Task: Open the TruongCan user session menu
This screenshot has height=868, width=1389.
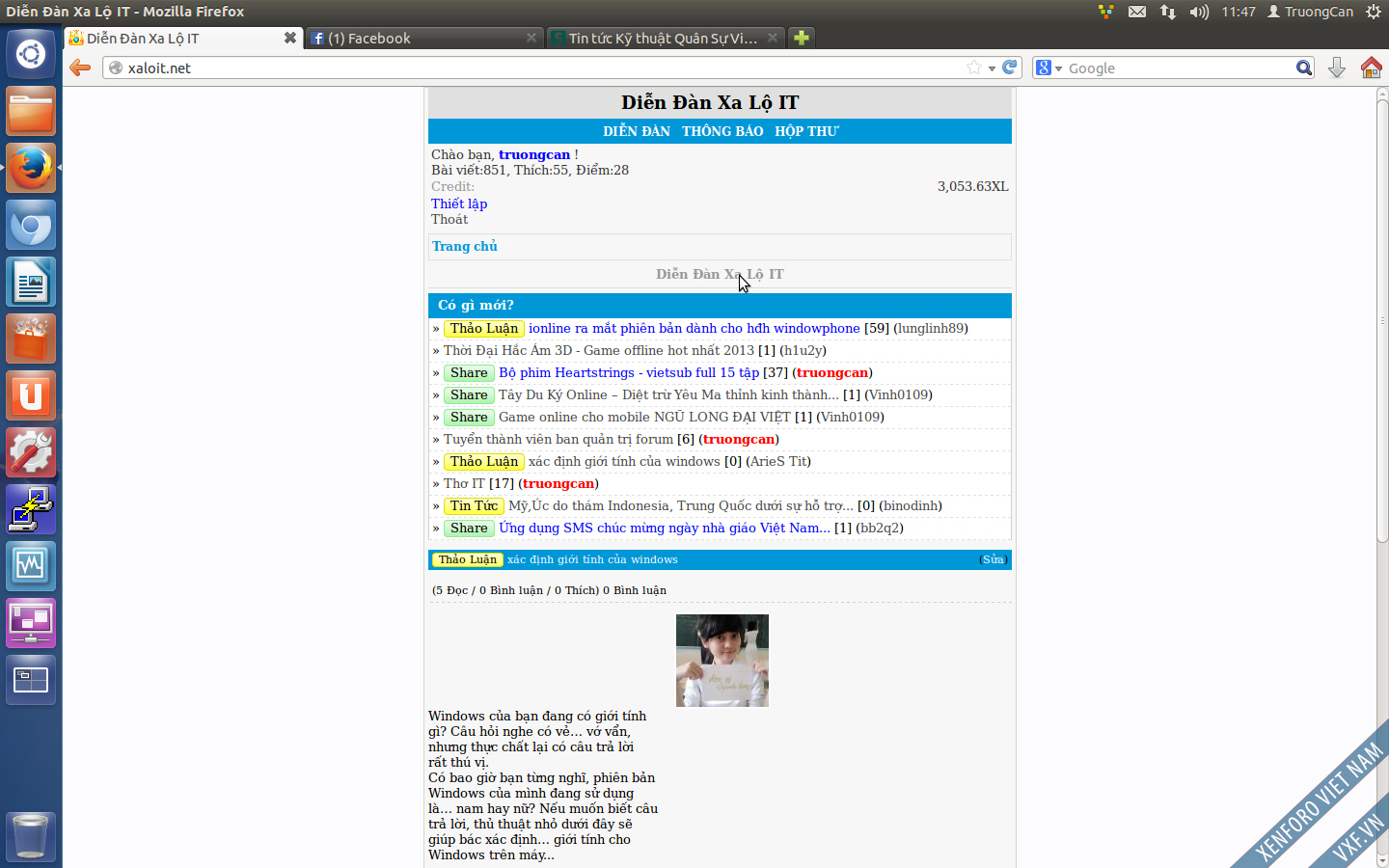Action: tap(1310, 12)
